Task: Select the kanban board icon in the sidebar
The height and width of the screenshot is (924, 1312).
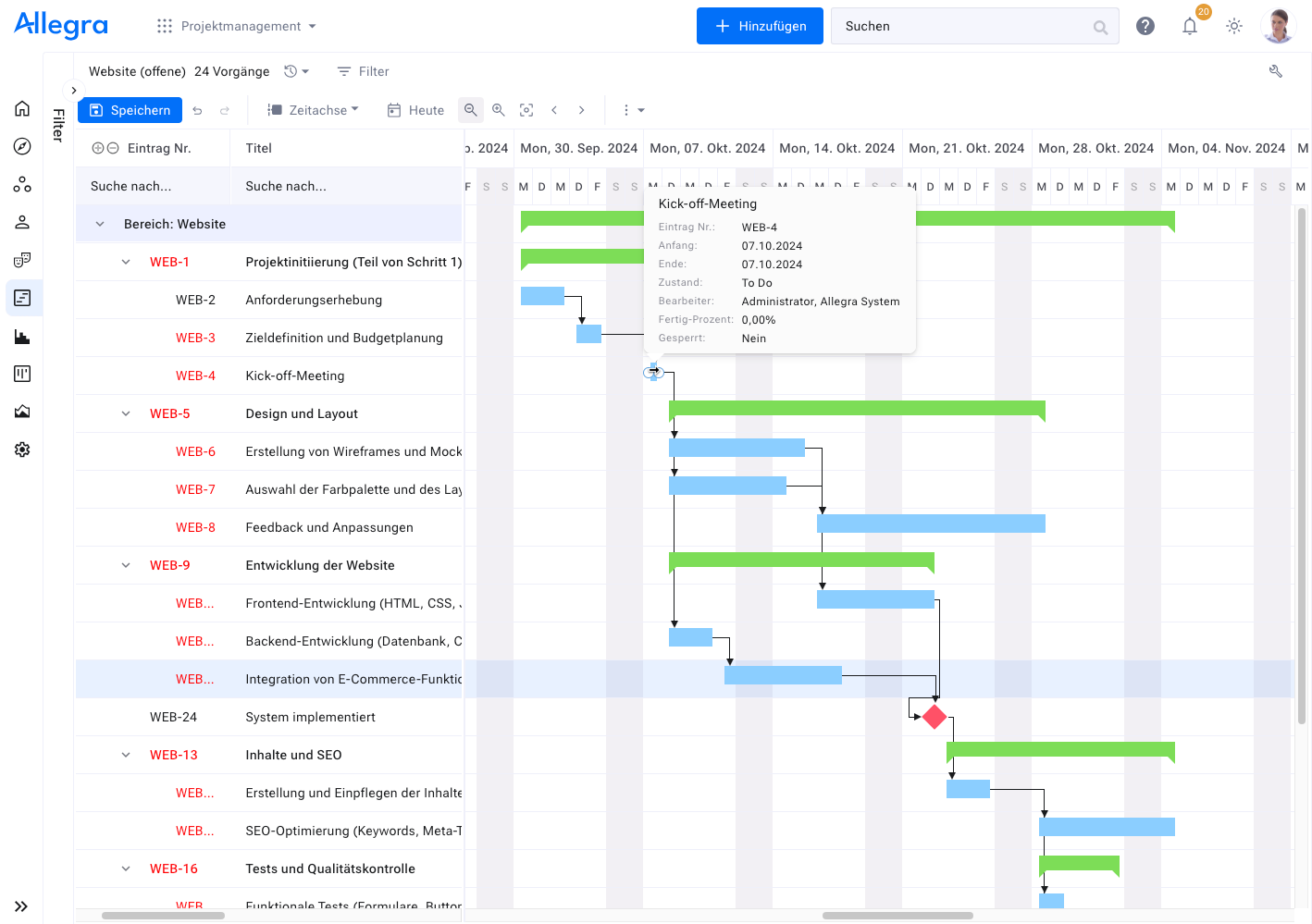Action: [x=21, y=374]
